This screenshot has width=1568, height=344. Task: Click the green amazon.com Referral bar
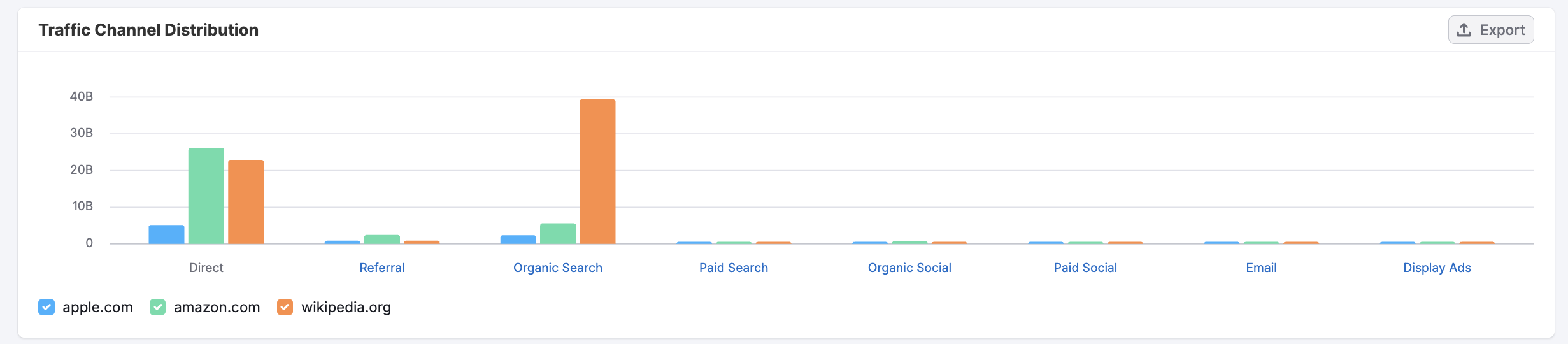pyautogui.click(x=382, y=240)
